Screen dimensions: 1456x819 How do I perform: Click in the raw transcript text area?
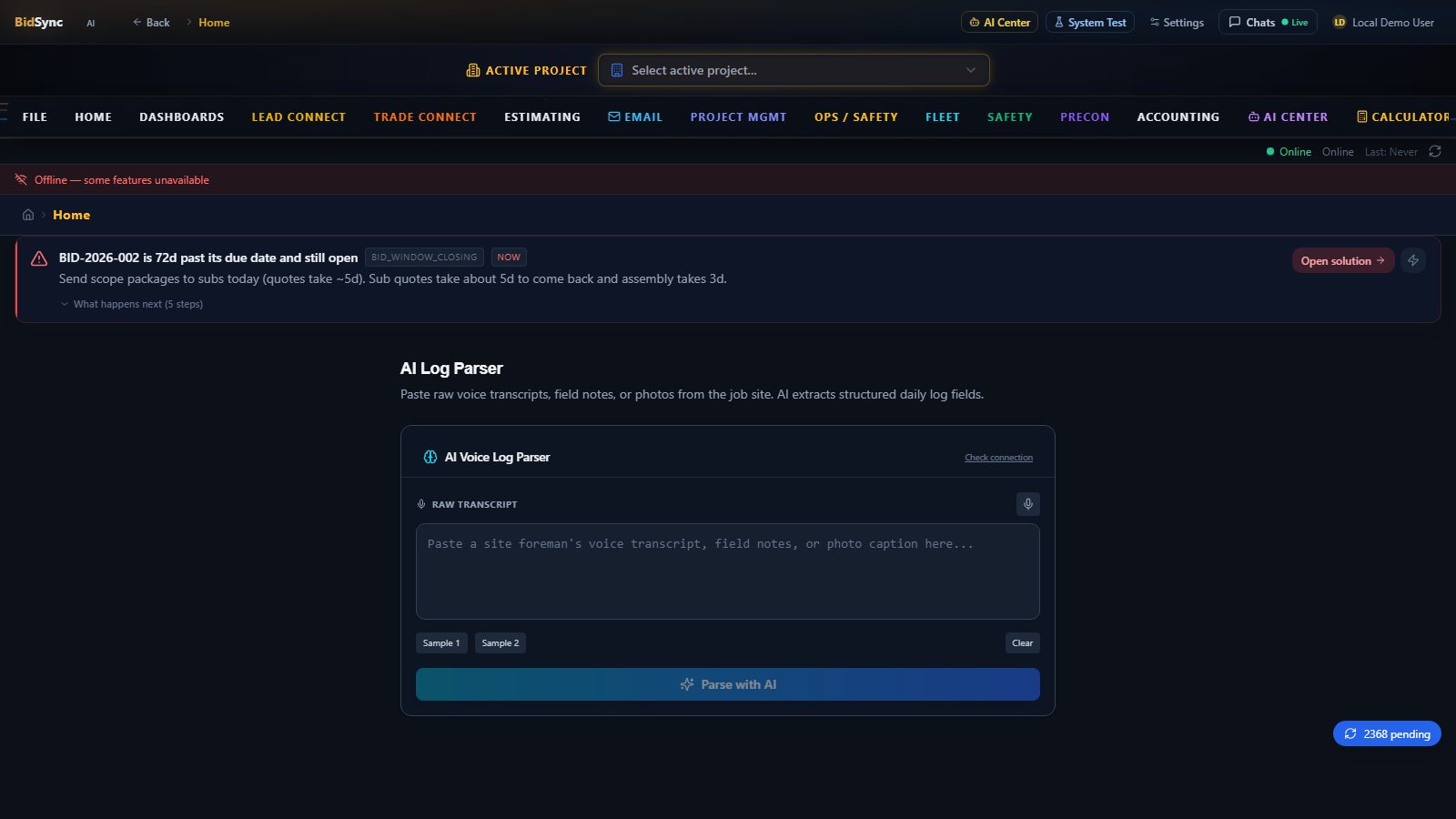[728, 571]
